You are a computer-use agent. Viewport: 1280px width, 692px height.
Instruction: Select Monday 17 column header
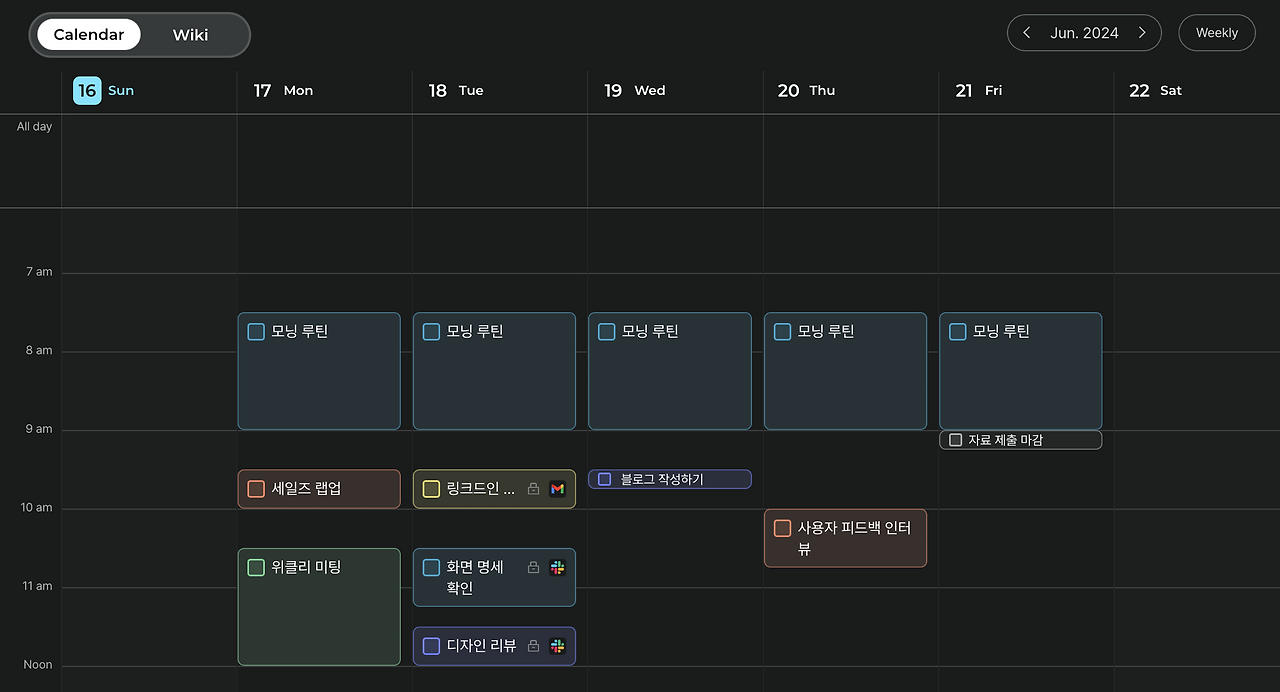click(283, 90)
